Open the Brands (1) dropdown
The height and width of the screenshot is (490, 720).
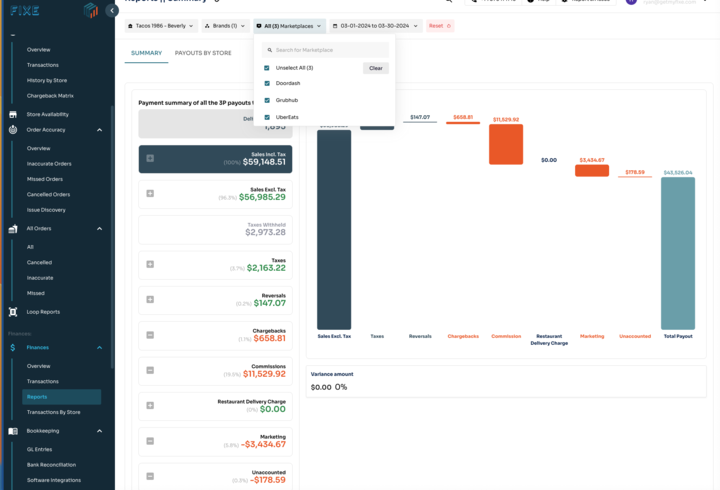click(224, 26)
